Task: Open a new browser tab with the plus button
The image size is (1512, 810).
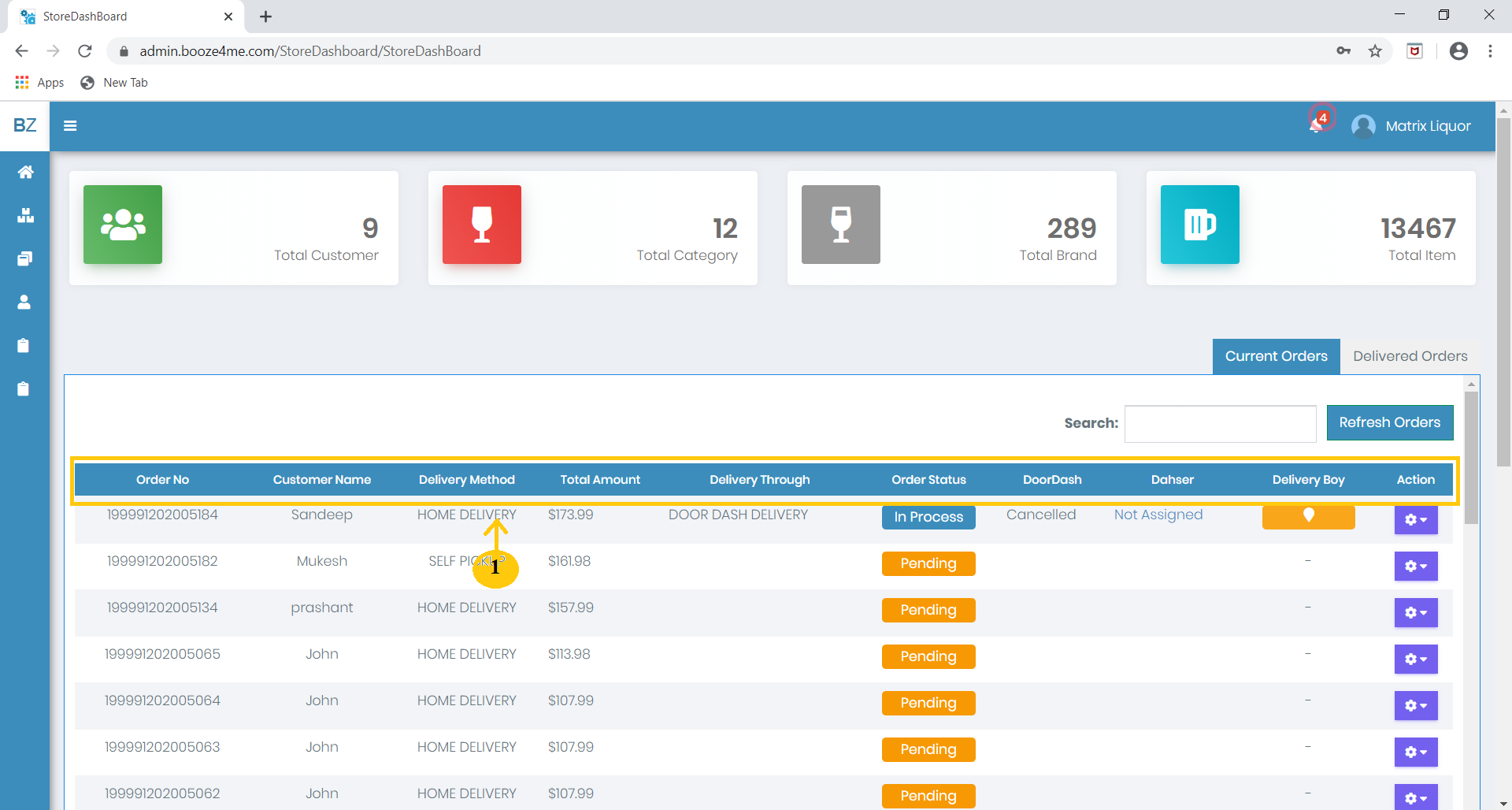Action: (x=266, y=17)
